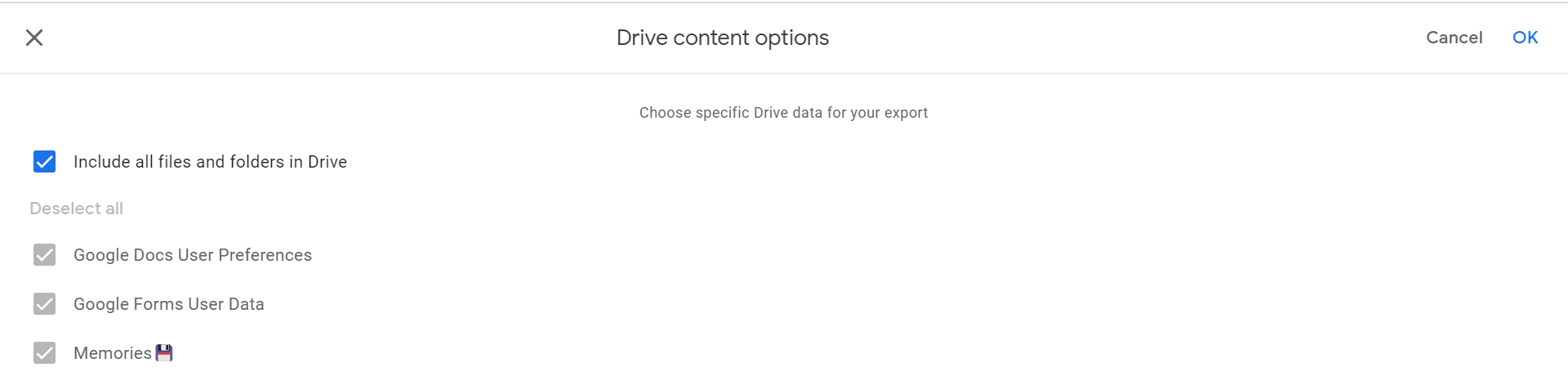Screen dimensions: 1568x381
Task: Click the floppy disk icon beside Memories
Action: [164, 353]
